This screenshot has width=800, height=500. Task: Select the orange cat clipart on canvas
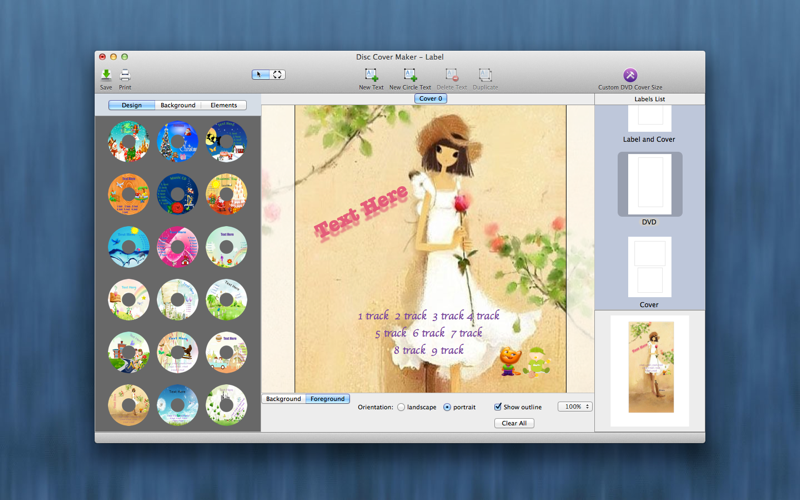(x=510, y=361)
